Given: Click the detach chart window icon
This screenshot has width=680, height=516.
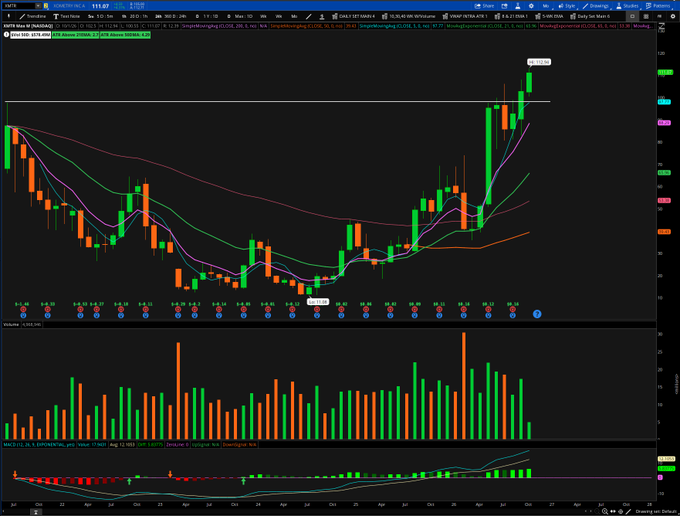Looking at the screenshot, I should pyautogui.click(x=504, y=6).
